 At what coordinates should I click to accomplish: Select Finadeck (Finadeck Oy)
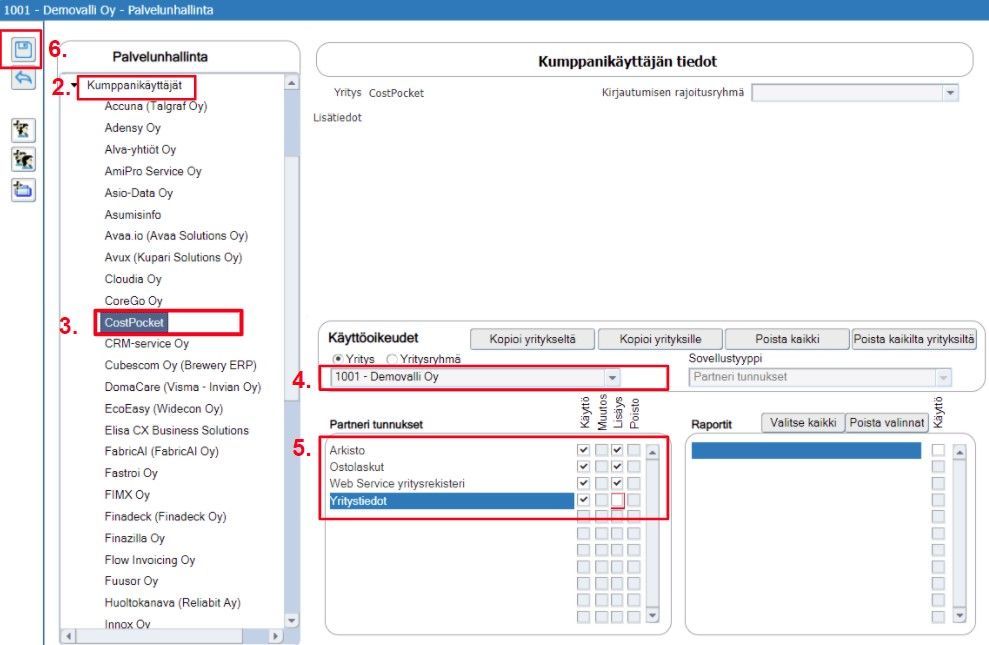[165, 516]
